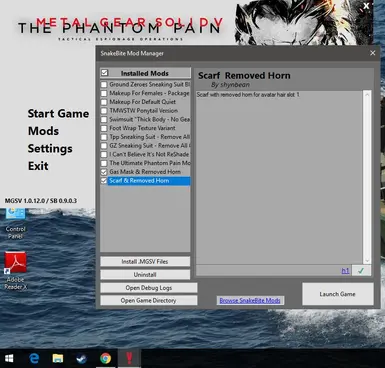Open Settings in launcher menu
Viewport: 385px width, 368px height.
point(50,149)
